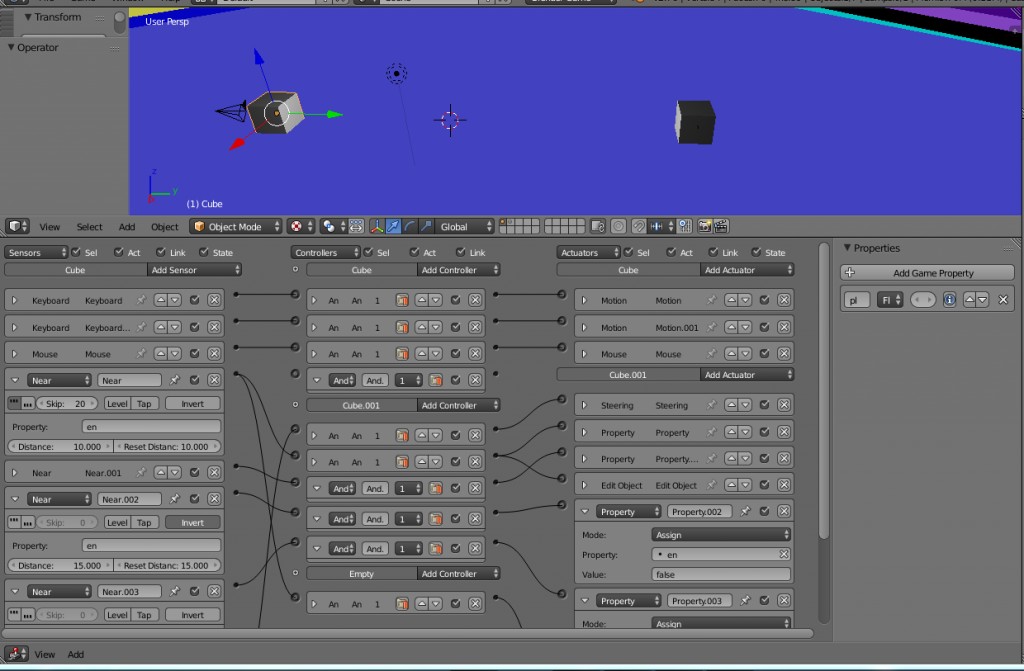Toggle proportional editing in the header
Viewport: 1024px width, 671px height.
point(616,225)
